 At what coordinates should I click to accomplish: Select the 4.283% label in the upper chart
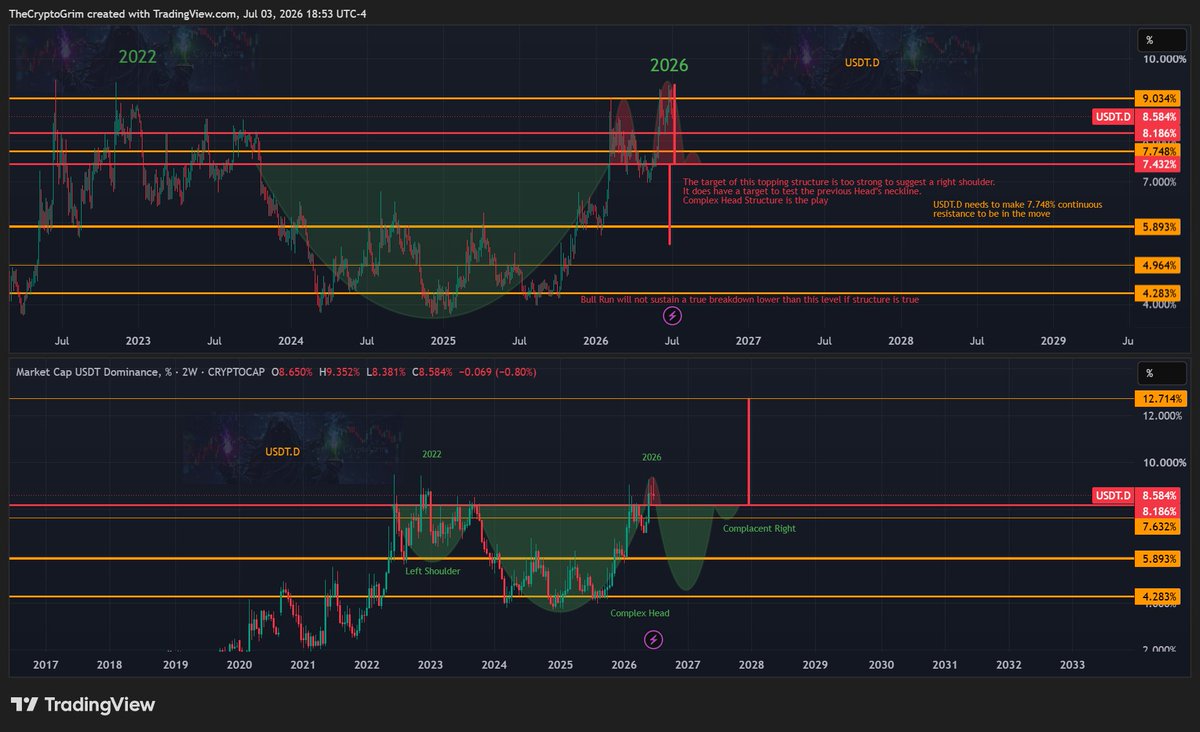[1158, 293]
